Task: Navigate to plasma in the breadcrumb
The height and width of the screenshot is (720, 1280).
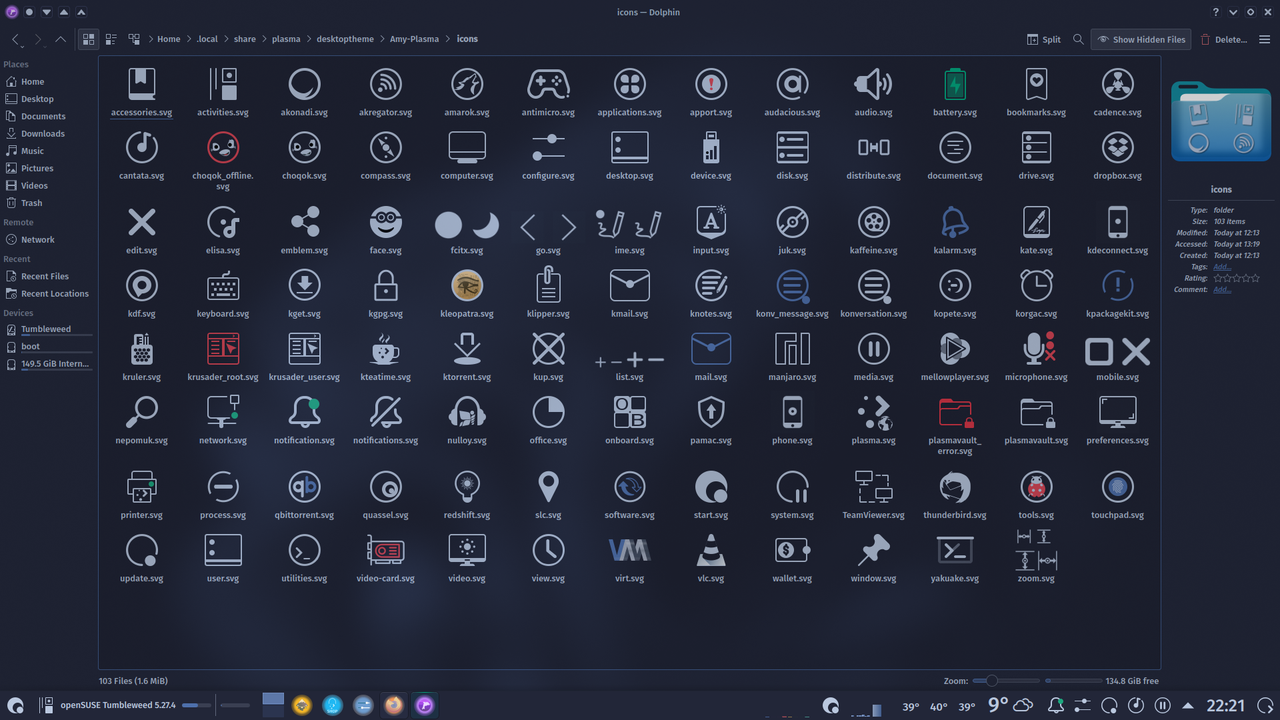Action: [286, 39]
